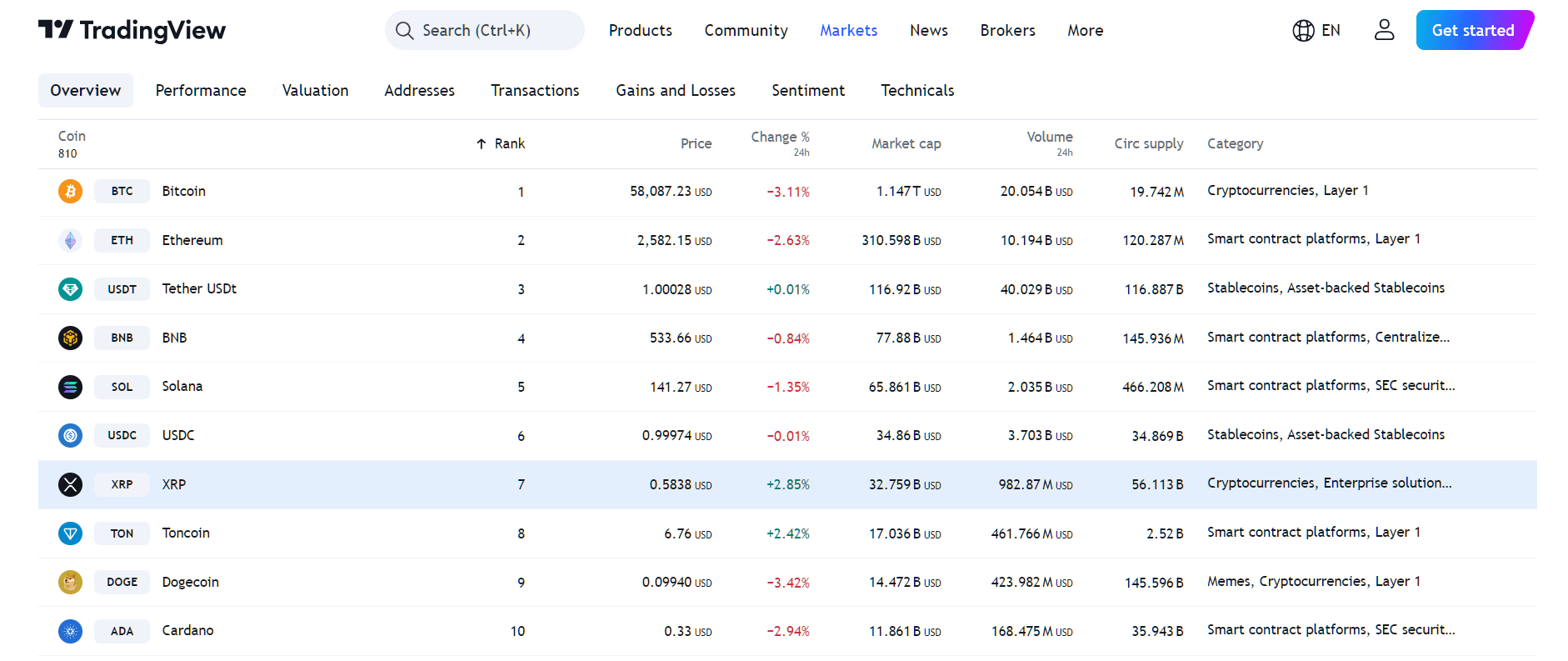Switch to the Valuation tab
Screen dimensions: 1568x661
click(x=315, y=90)
